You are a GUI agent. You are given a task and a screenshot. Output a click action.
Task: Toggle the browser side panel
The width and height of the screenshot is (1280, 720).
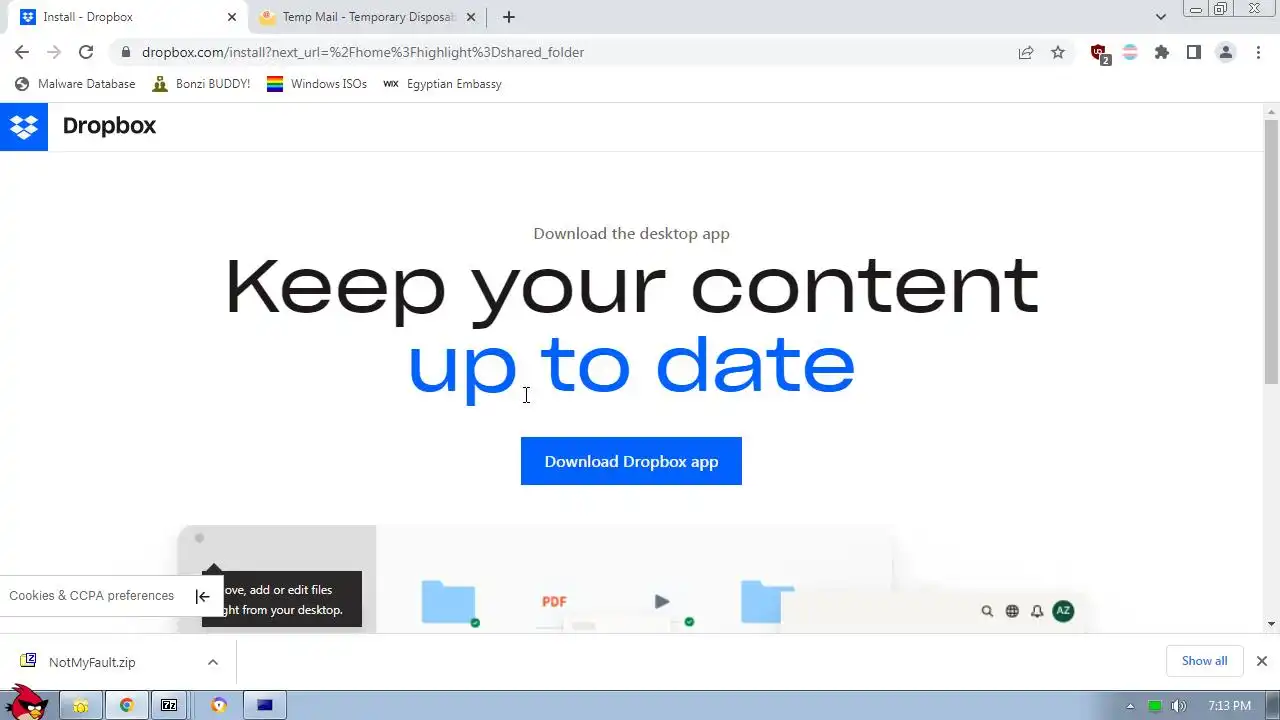1194,52
